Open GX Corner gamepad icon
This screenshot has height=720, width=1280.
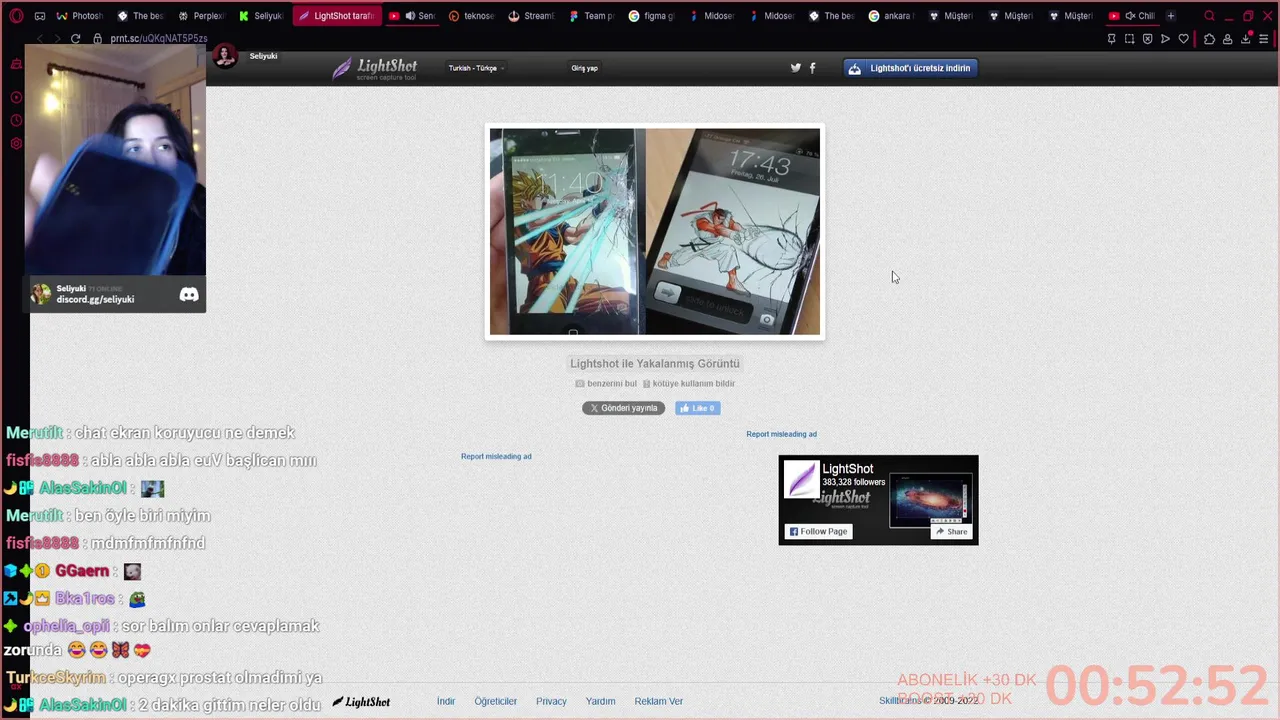tap(40, 16)
